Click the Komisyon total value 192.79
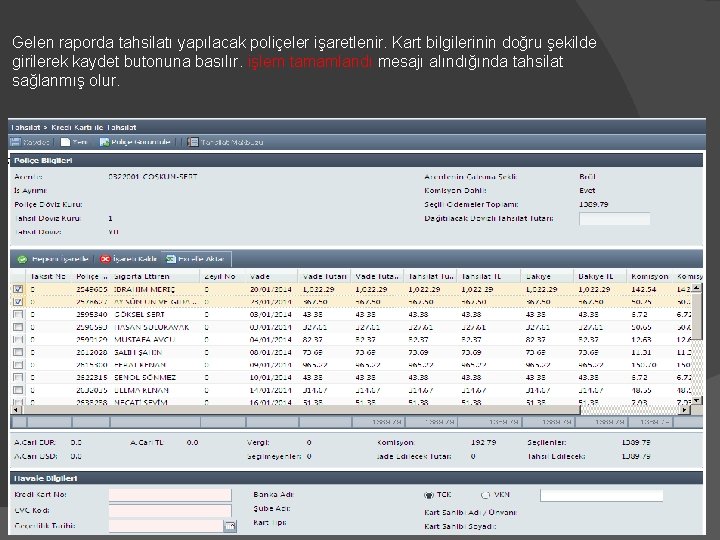720x540 pixels. 484,443
